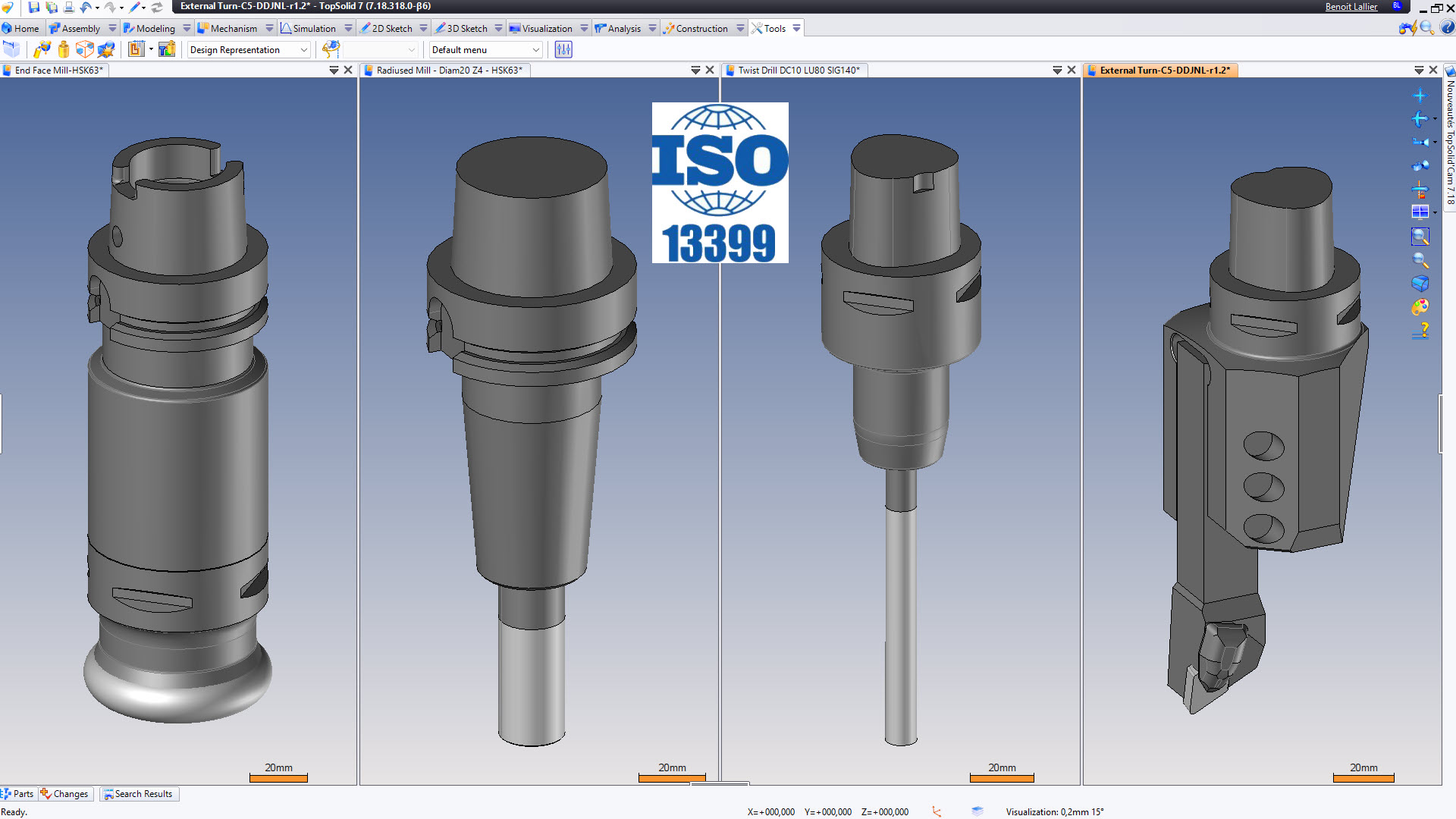
Task: Click the color palette icon
Action: click(x=1420, y=307)
